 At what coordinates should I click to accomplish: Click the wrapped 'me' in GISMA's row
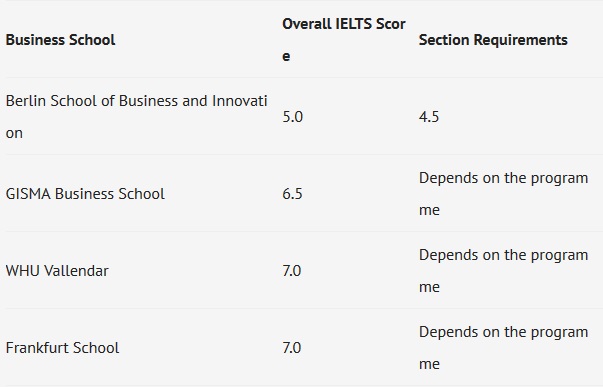point(429,210)
